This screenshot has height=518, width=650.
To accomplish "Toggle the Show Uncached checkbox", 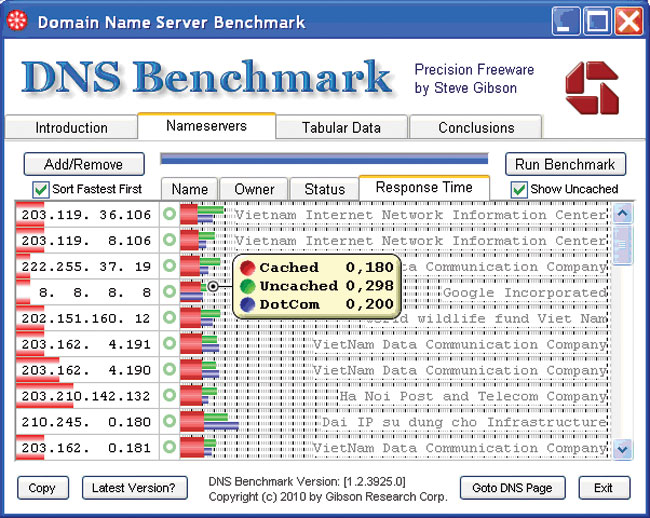I will click(519, 189).
